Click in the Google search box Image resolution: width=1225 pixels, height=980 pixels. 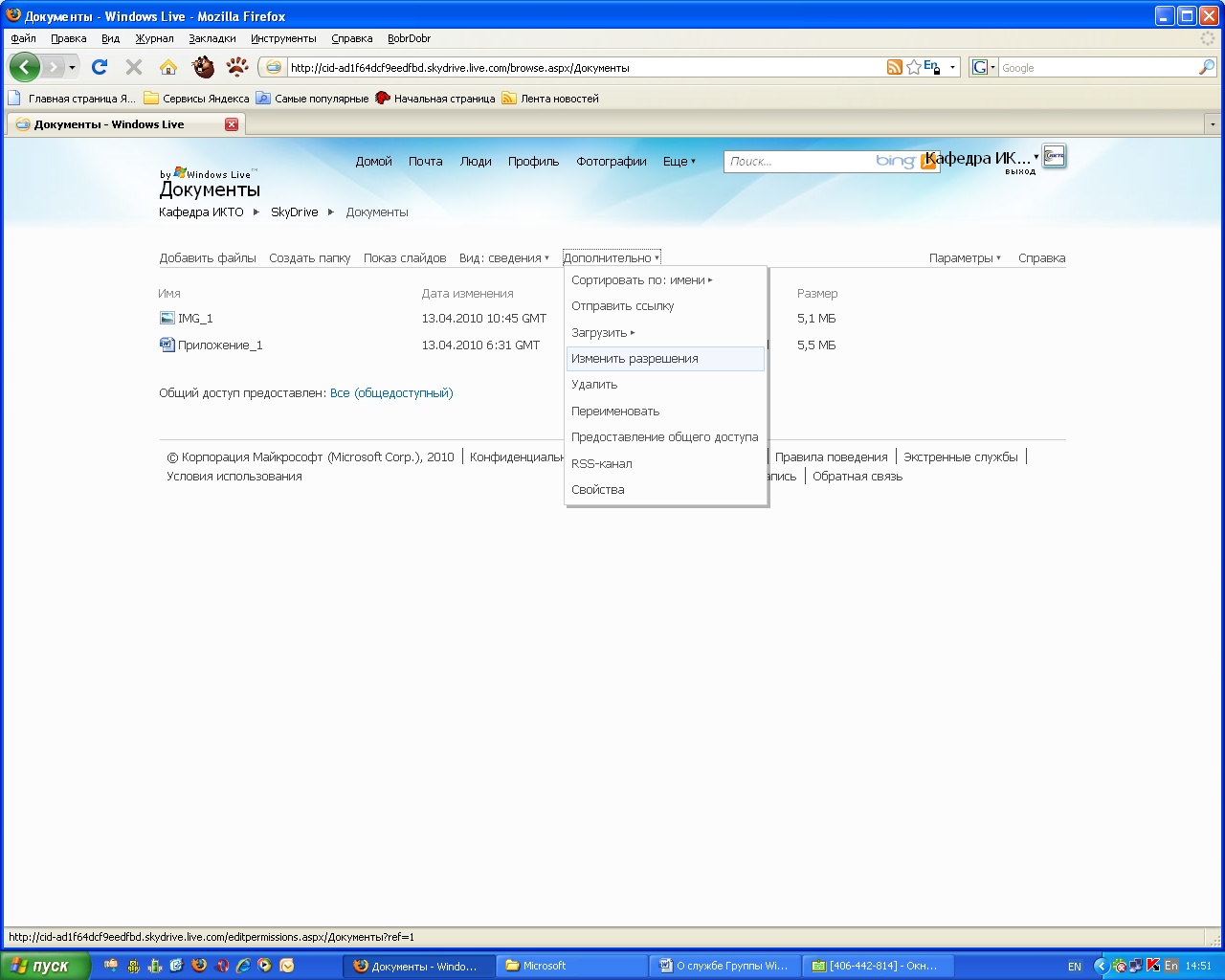pos(1098,68)
